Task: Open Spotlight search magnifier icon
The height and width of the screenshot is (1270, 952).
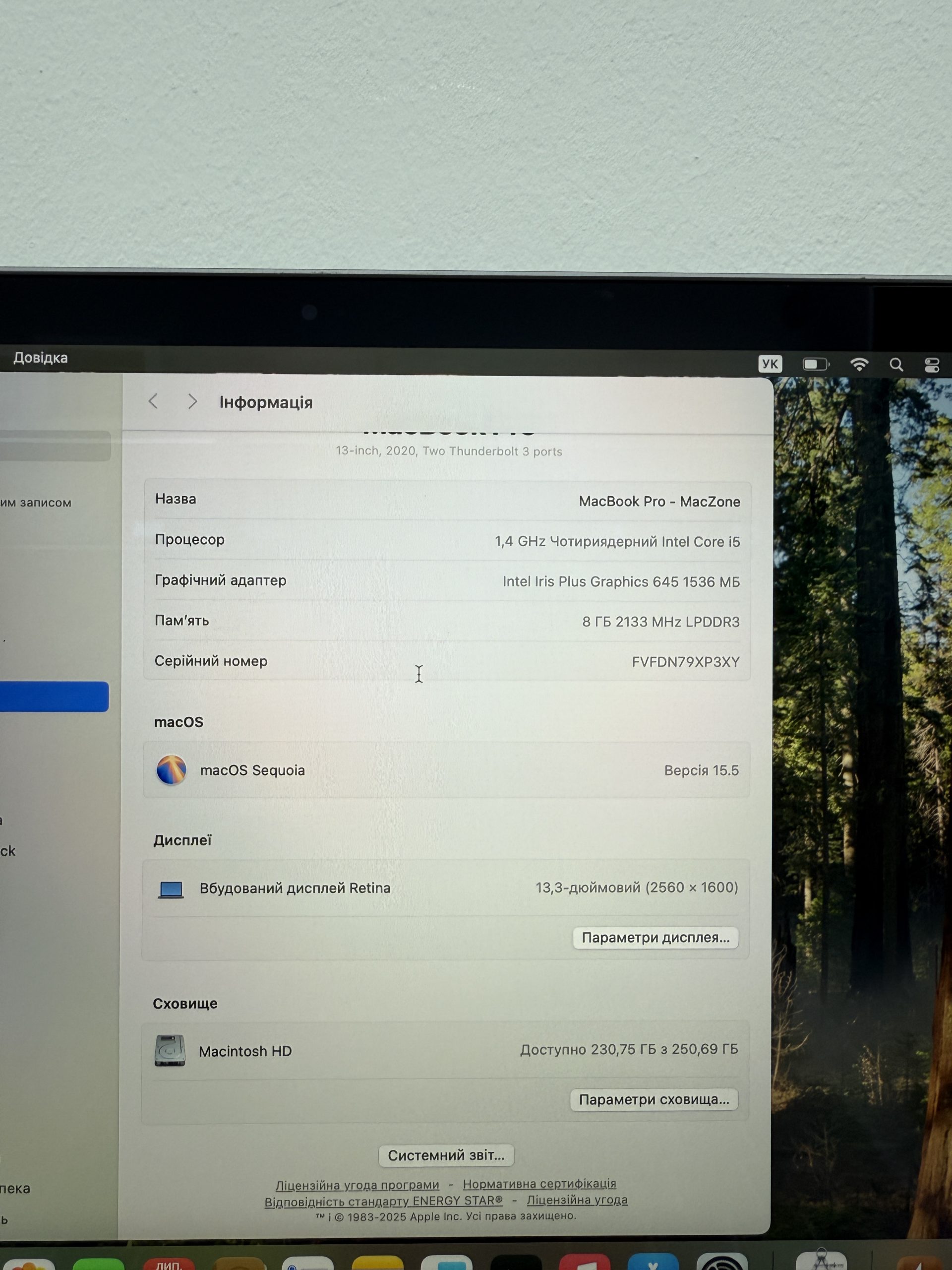Action: [x=896, y=365]
